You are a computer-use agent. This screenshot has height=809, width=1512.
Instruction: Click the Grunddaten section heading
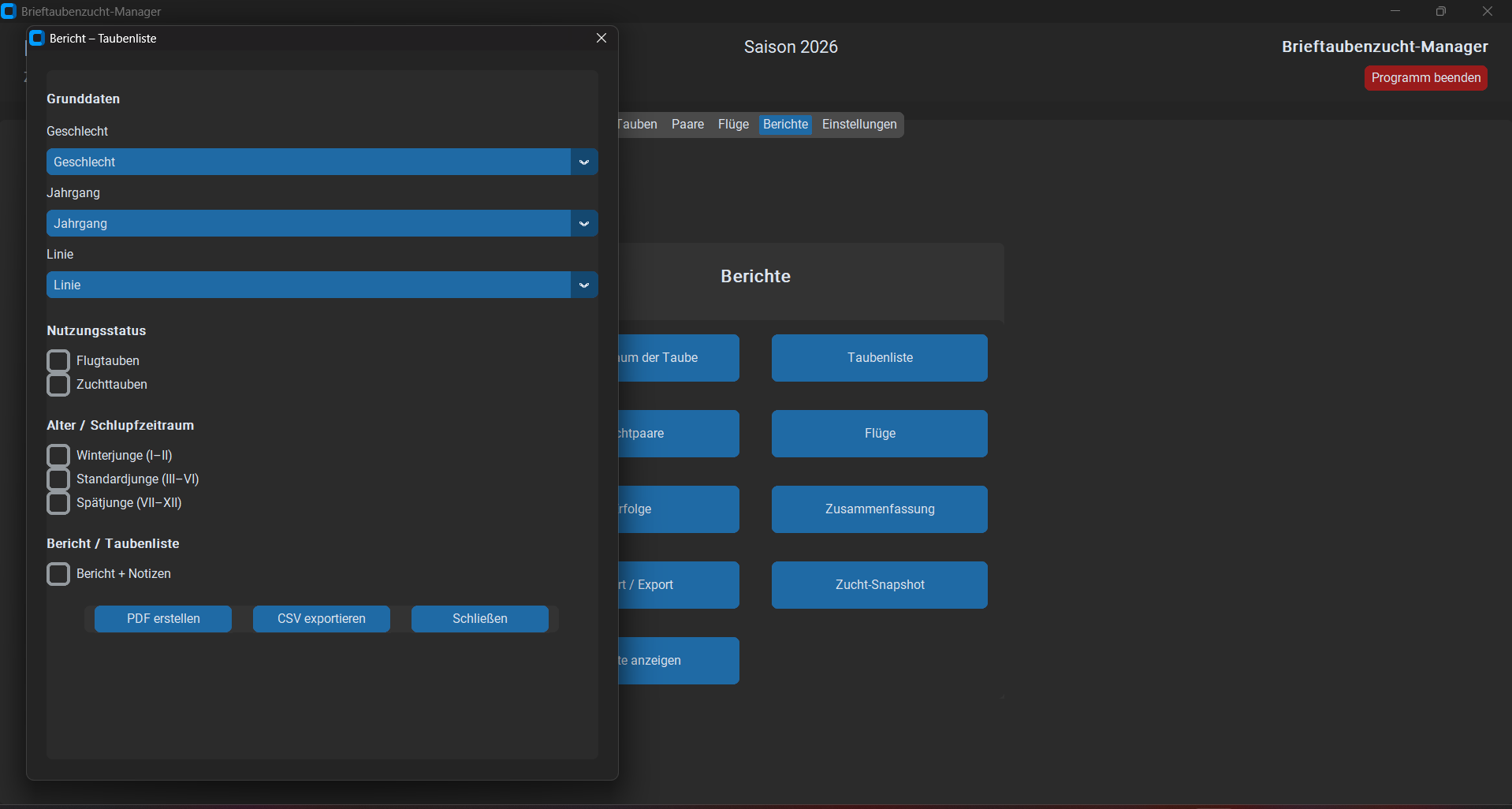pyautogui.click(x=84, y=99)
